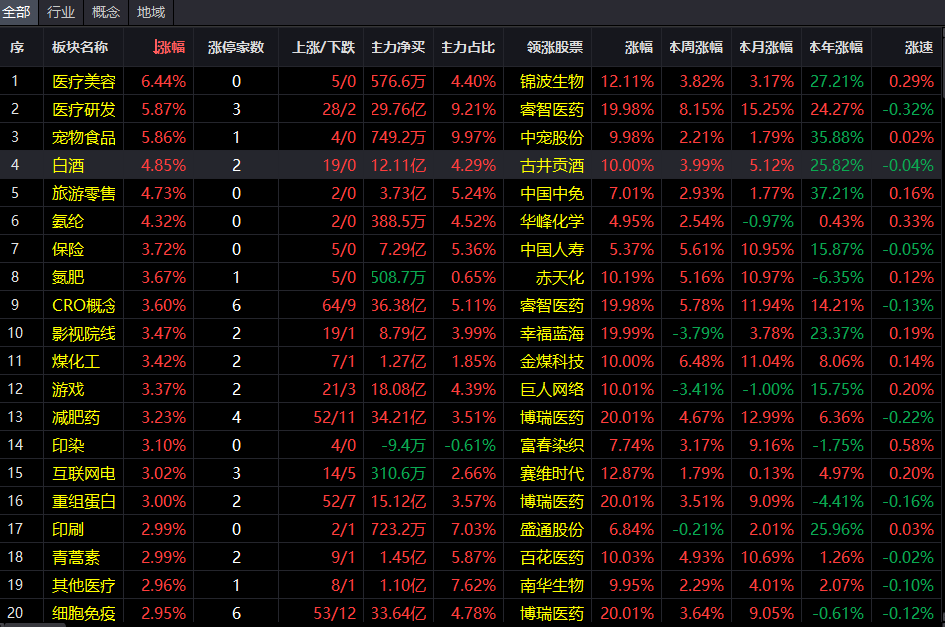945x627 pixels.
Task: Open leading stock 巨人网络
Action: (x=552, y=389)
